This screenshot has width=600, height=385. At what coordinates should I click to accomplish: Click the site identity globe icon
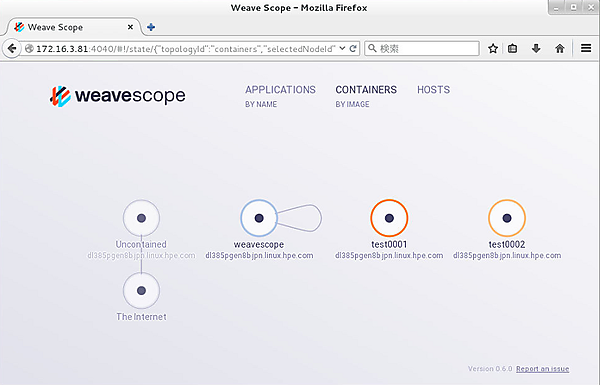(29, 49)
